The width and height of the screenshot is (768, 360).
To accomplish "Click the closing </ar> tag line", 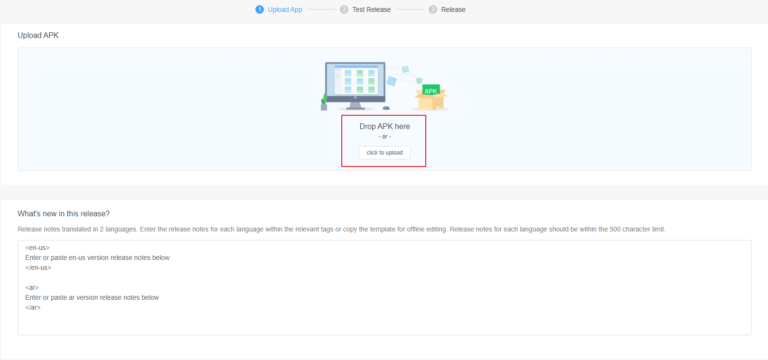I will [x=33, y=308].
